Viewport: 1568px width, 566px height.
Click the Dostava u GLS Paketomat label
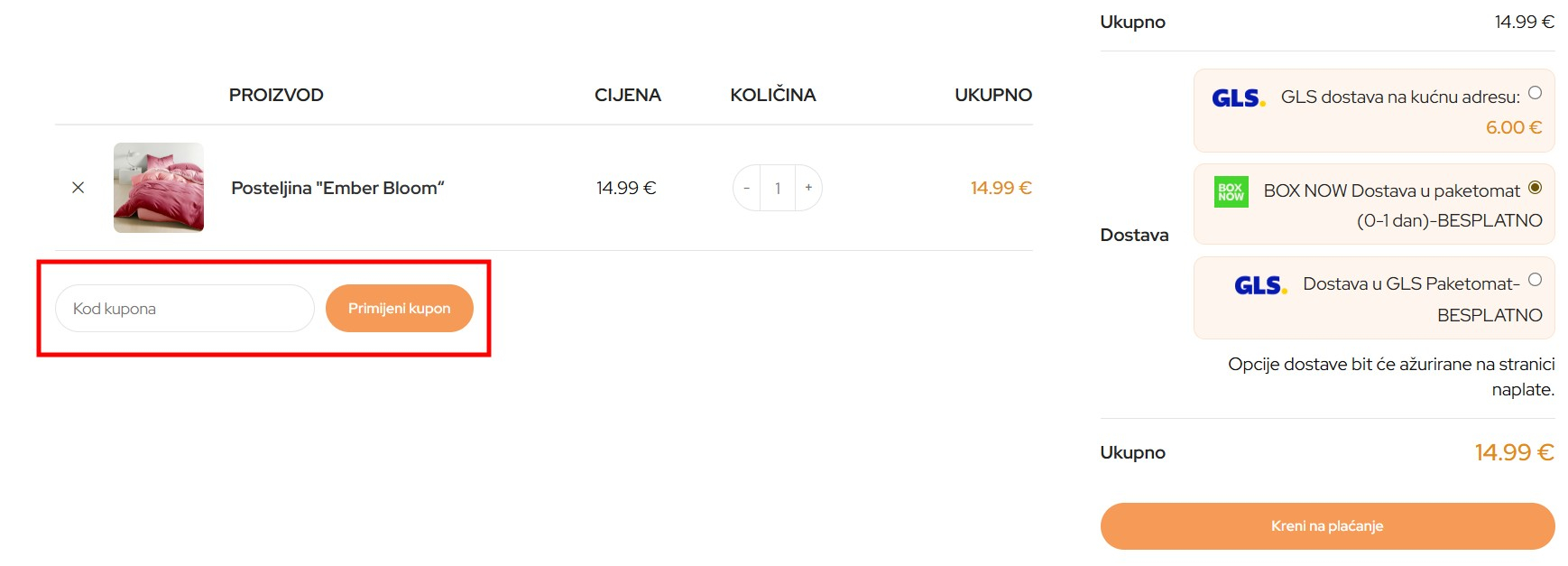(1411, 284)
